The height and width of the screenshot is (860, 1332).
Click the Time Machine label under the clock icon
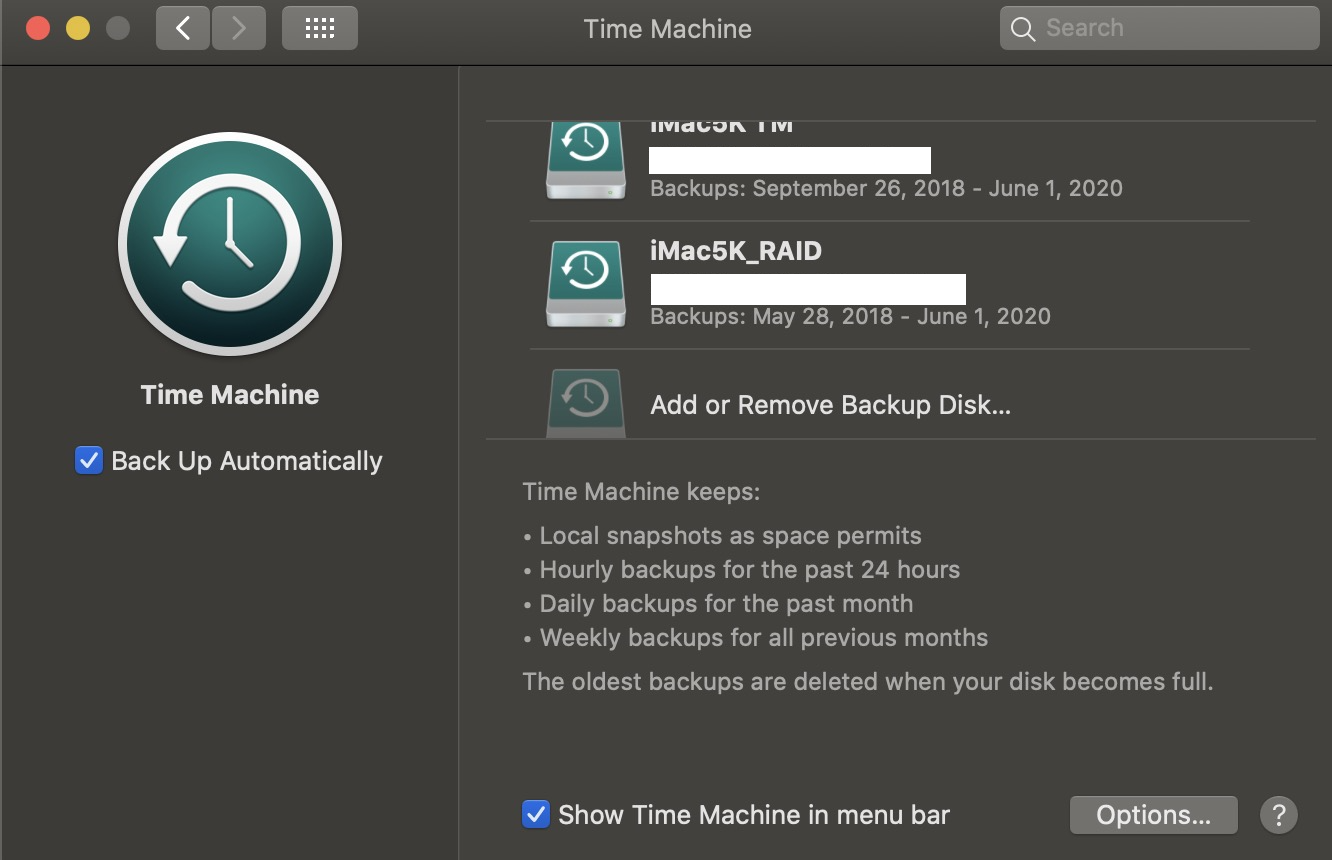tap(230, 395)
